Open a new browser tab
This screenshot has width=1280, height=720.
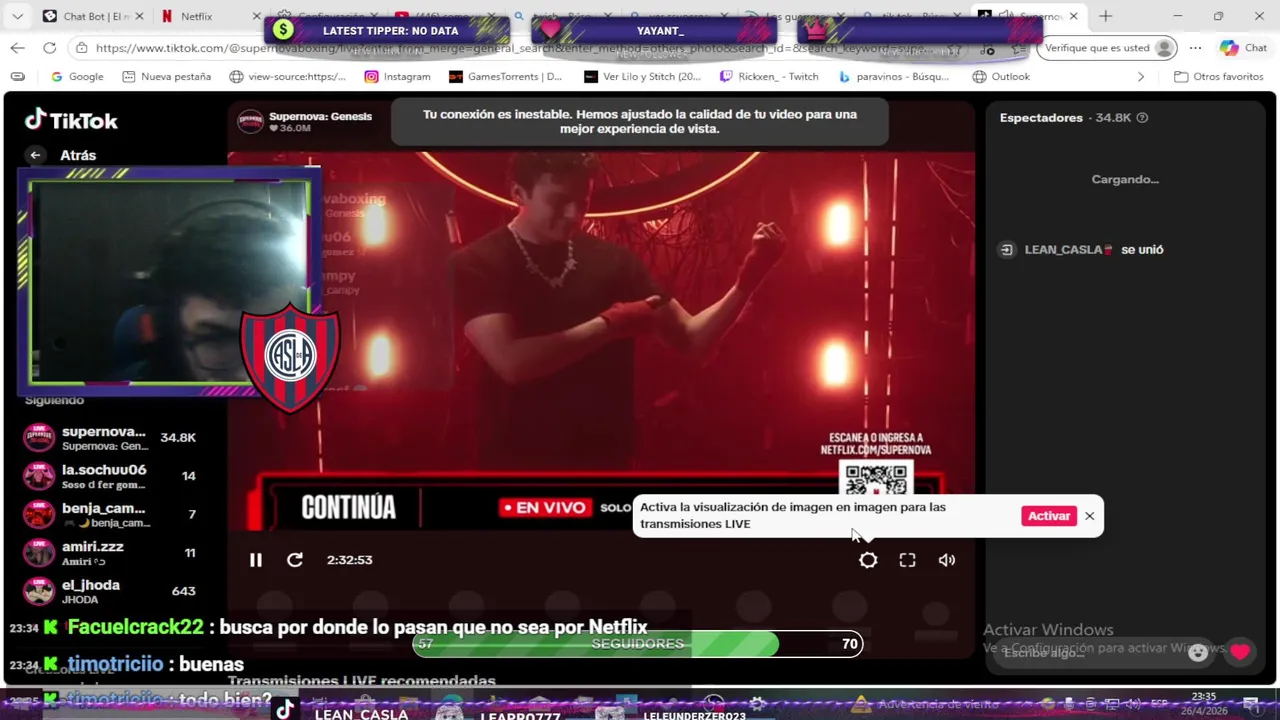pos(1105,16)
